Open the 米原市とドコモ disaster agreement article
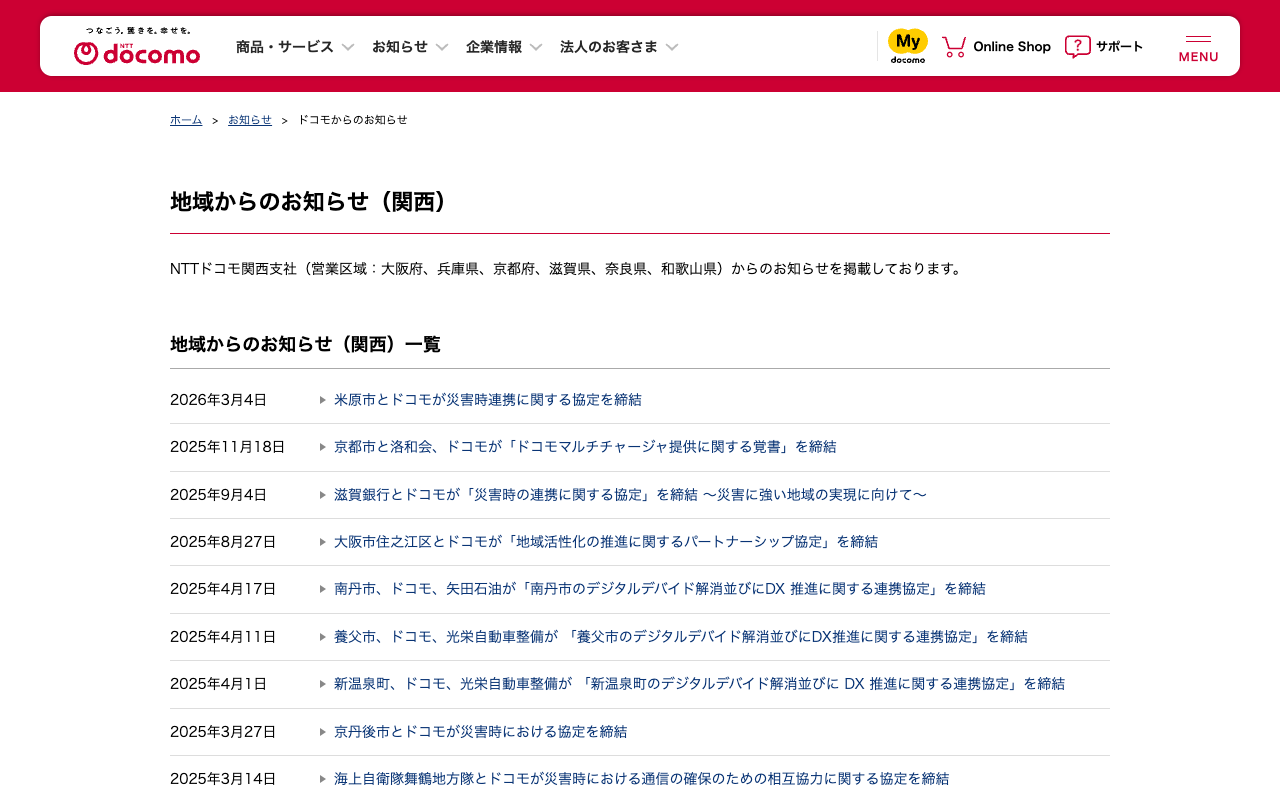Viewport: 1280px width, 800px height. pyautogui.click(x=488, y=400)
